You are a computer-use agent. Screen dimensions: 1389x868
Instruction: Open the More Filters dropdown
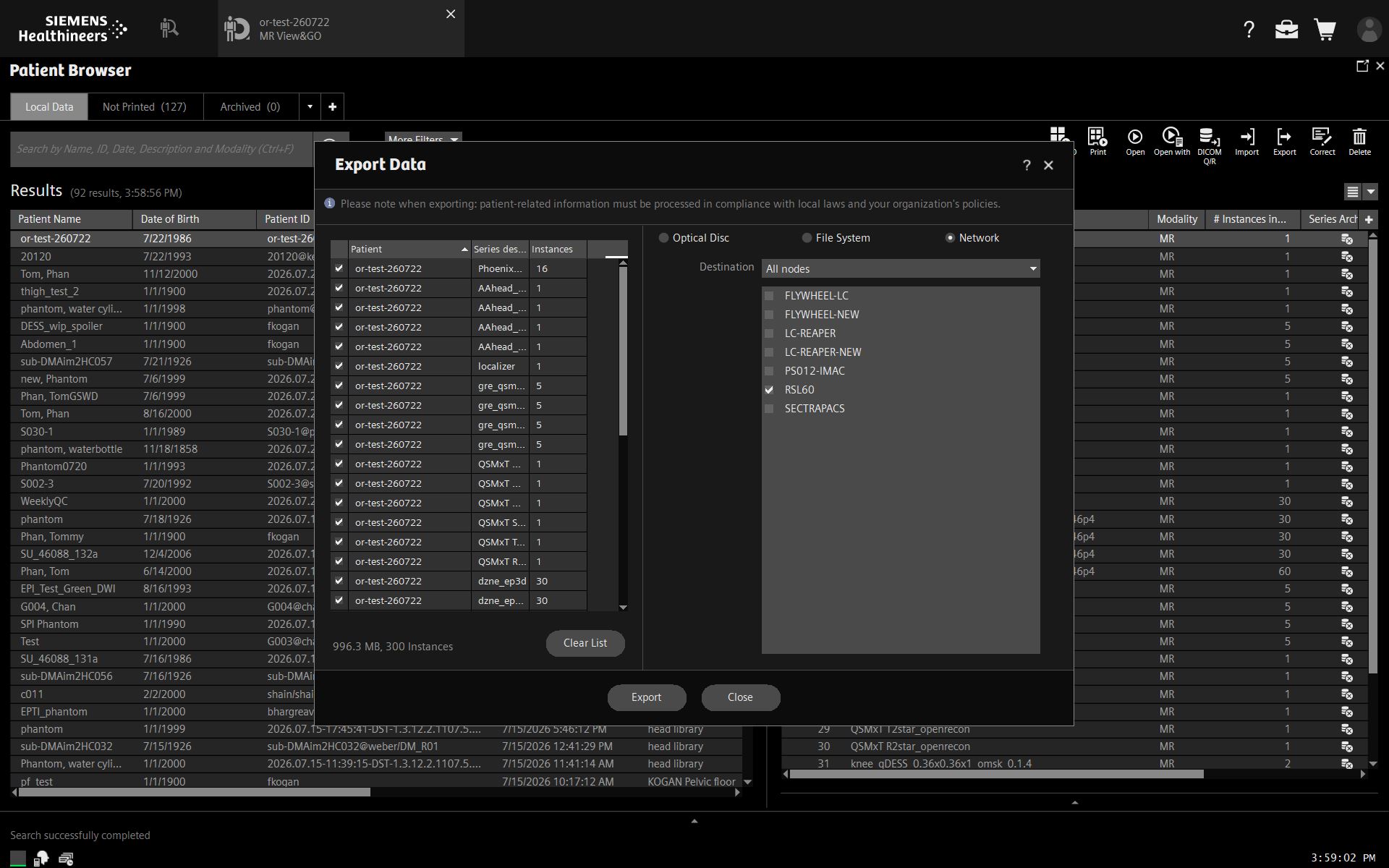click(422, 138)
